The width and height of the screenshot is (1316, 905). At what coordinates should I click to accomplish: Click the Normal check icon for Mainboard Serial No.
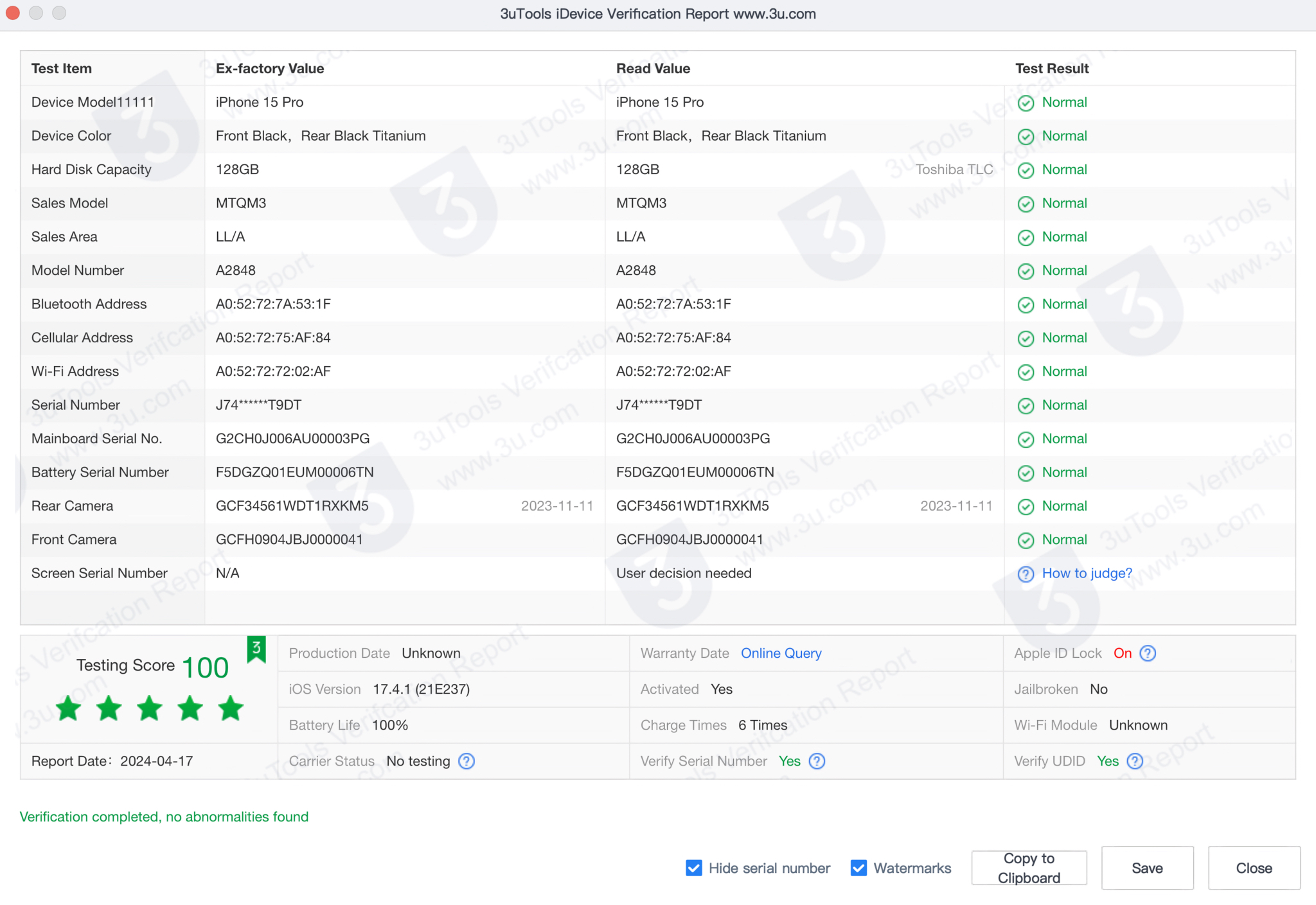[x=1026, y=439]
